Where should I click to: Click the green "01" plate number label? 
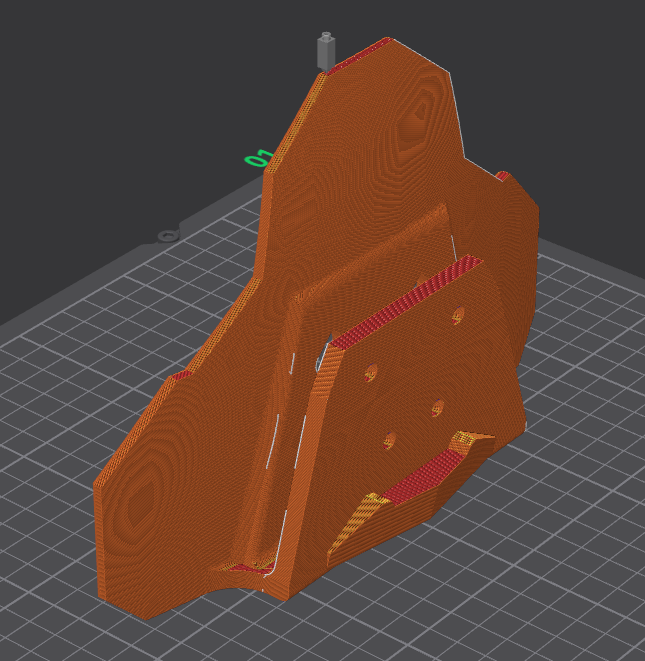coord(259,158)
